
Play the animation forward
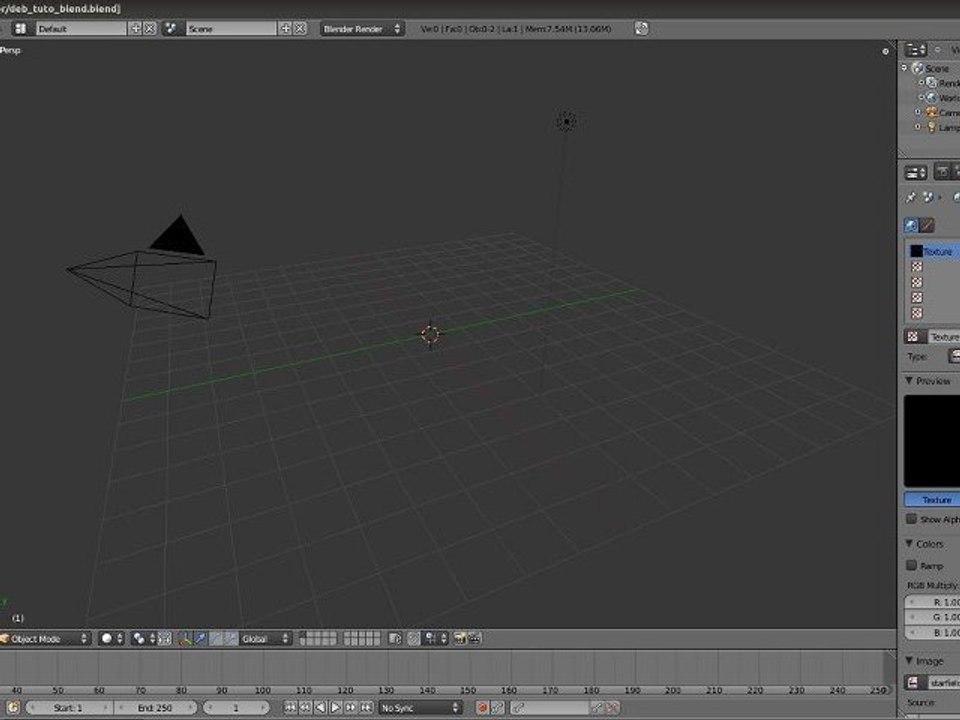[x=336, y=708]
